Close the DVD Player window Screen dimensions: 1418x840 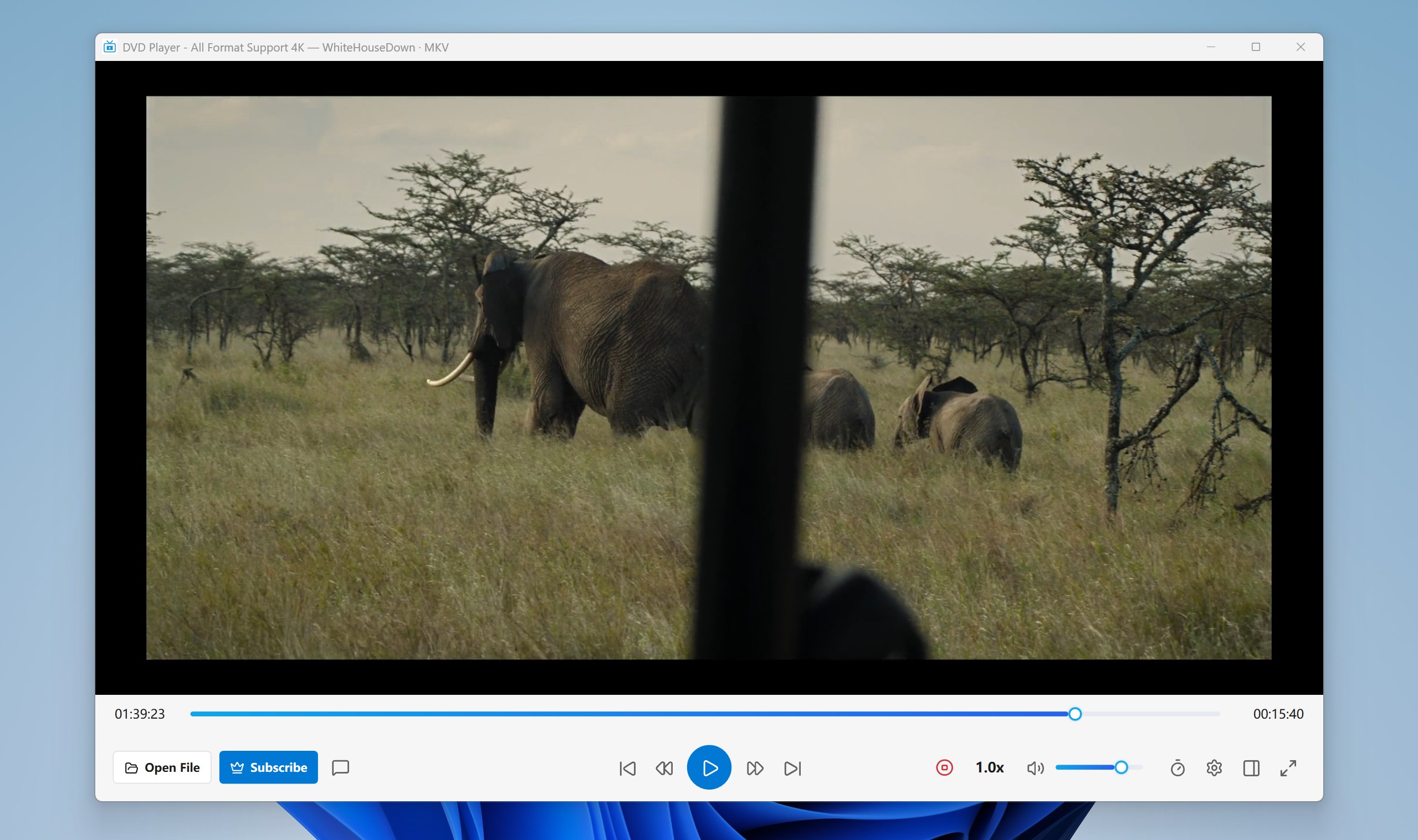click(x=1301, y=47)
